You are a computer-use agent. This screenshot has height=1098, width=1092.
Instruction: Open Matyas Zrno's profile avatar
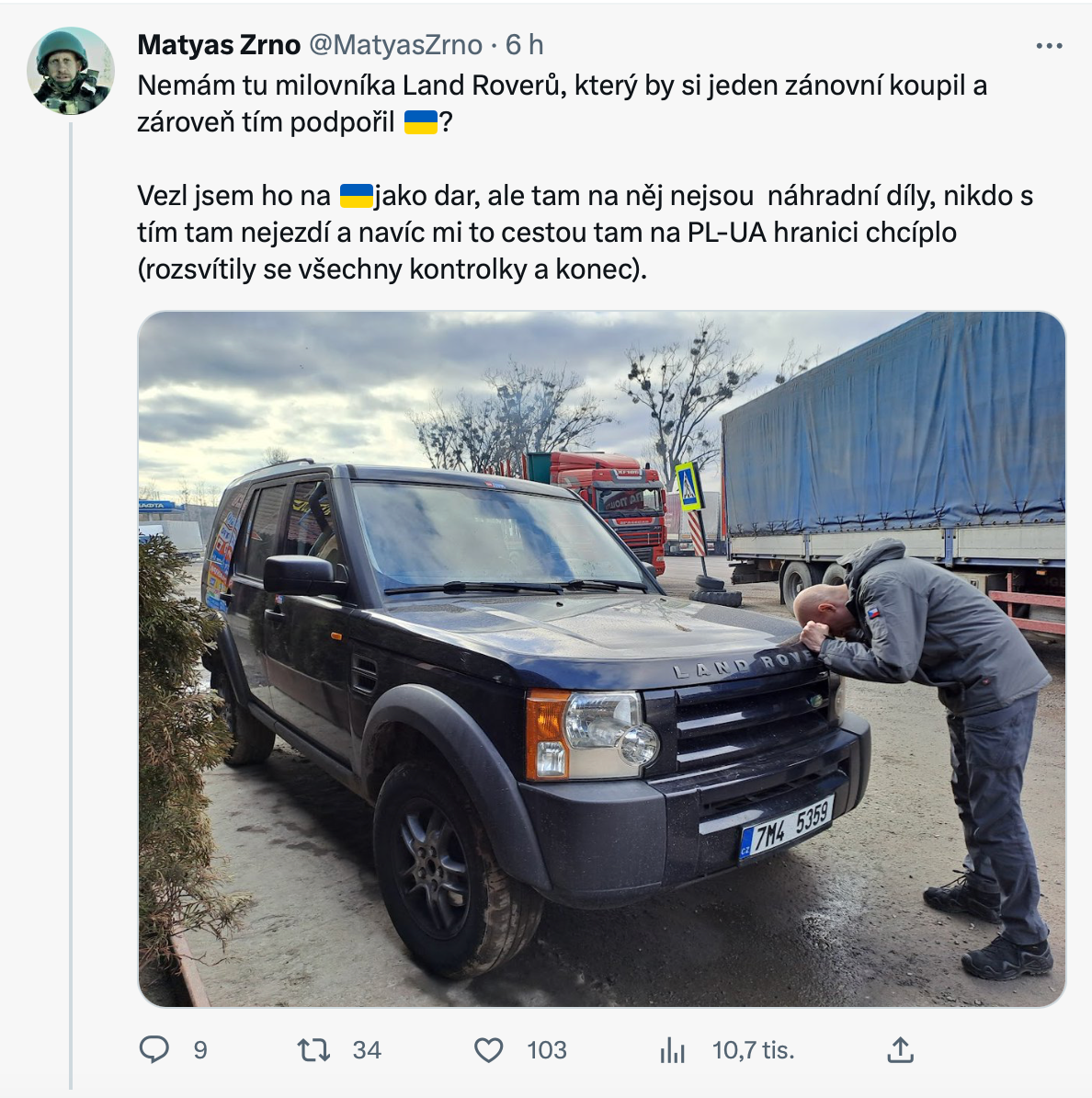[x=70, y=71]
